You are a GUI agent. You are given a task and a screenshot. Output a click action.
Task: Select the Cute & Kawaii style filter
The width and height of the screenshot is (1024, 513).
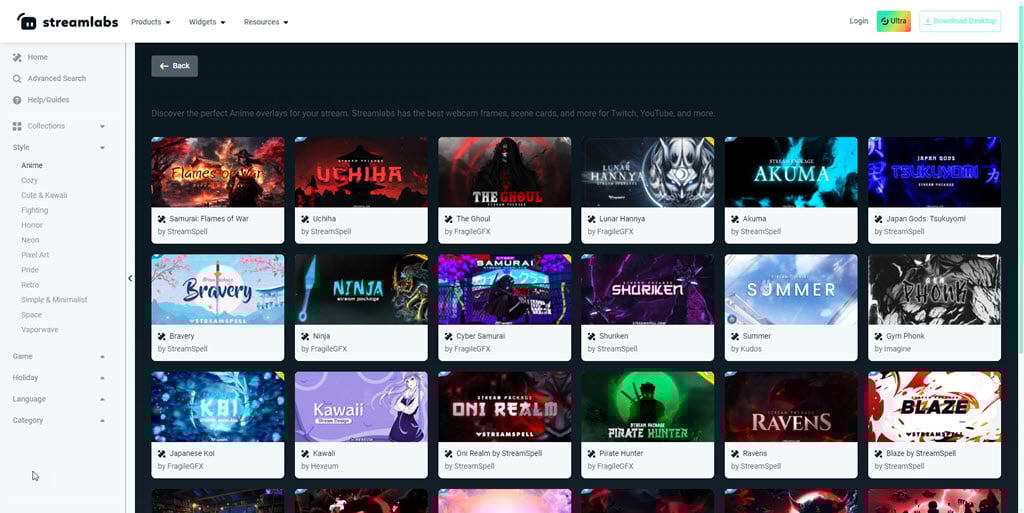coord(44,195)
